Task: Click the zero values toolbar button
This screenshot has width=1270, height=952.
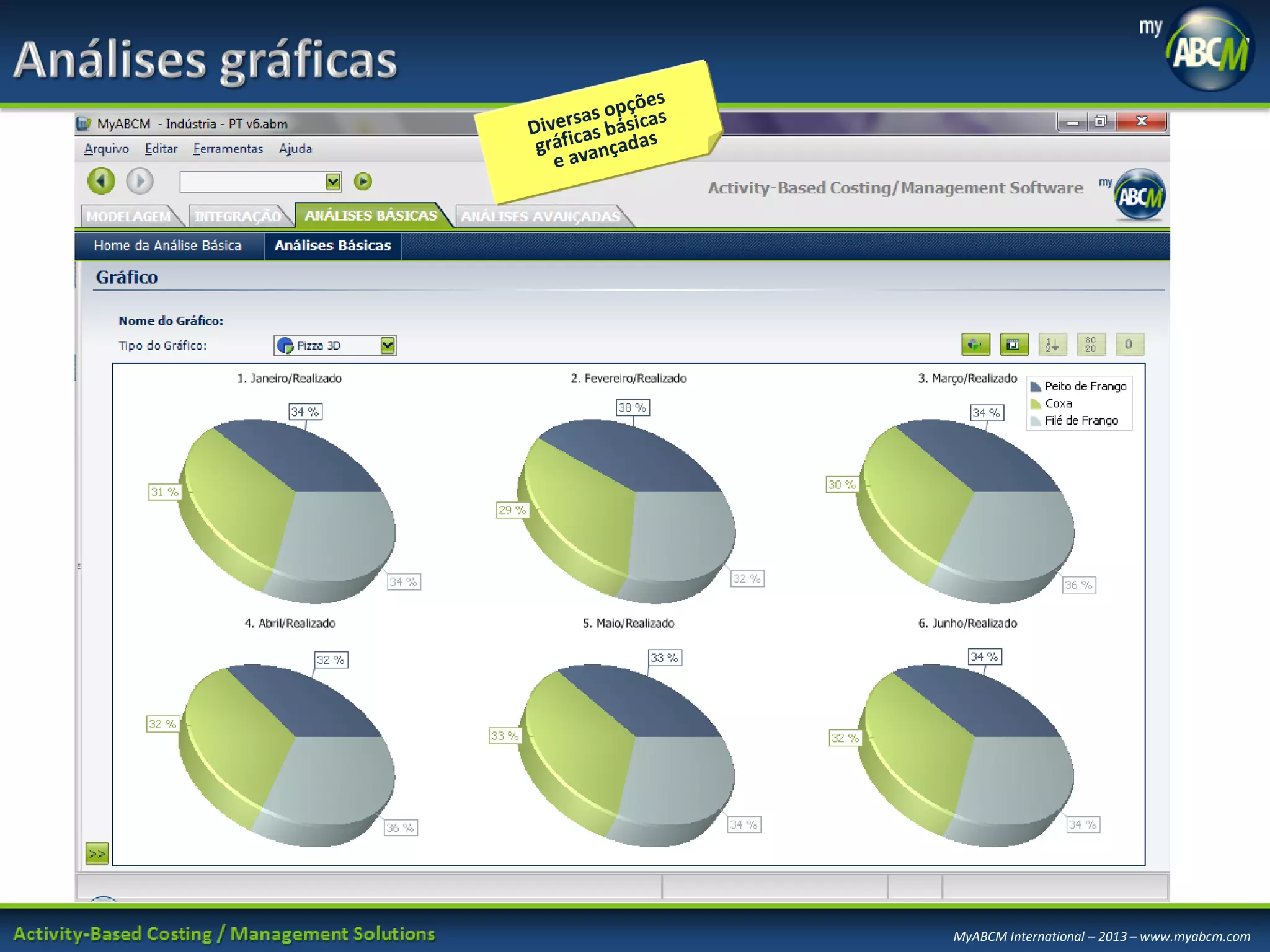Action: 1129,345
